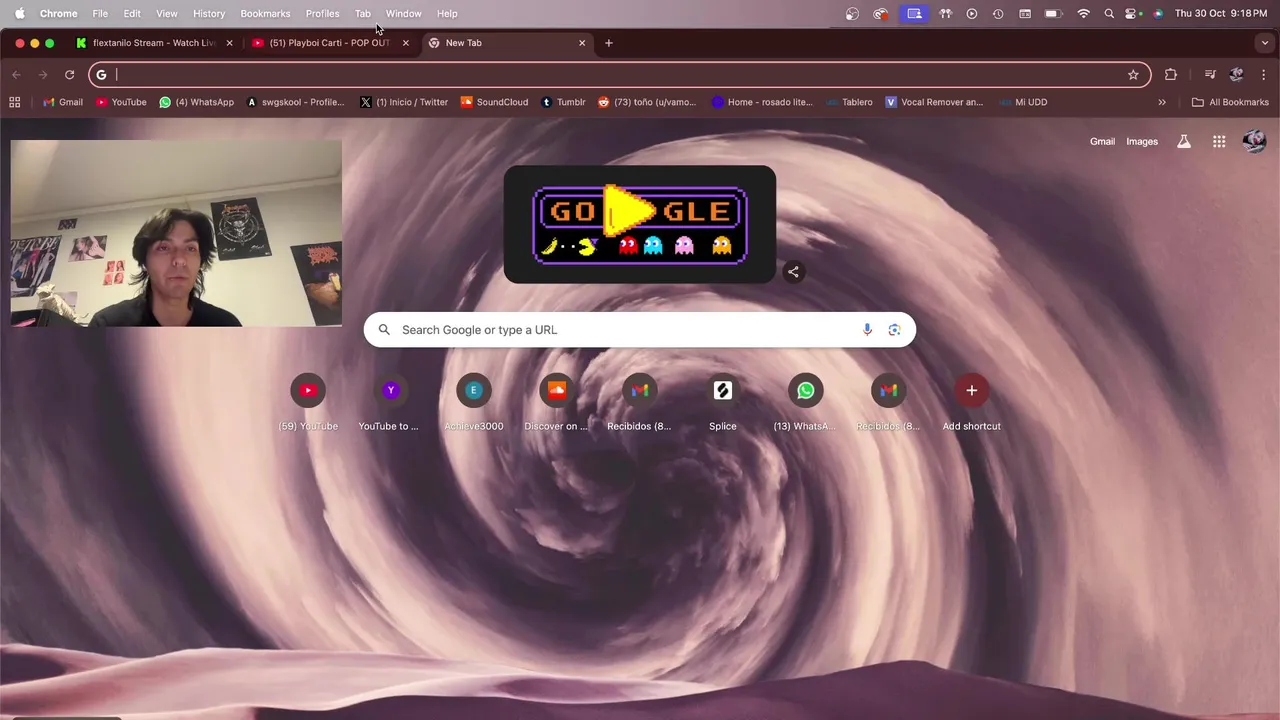Switch to the flextanilo Stream tab
The width and height of the screenshot is (1280, 720).
pos(153,43)
